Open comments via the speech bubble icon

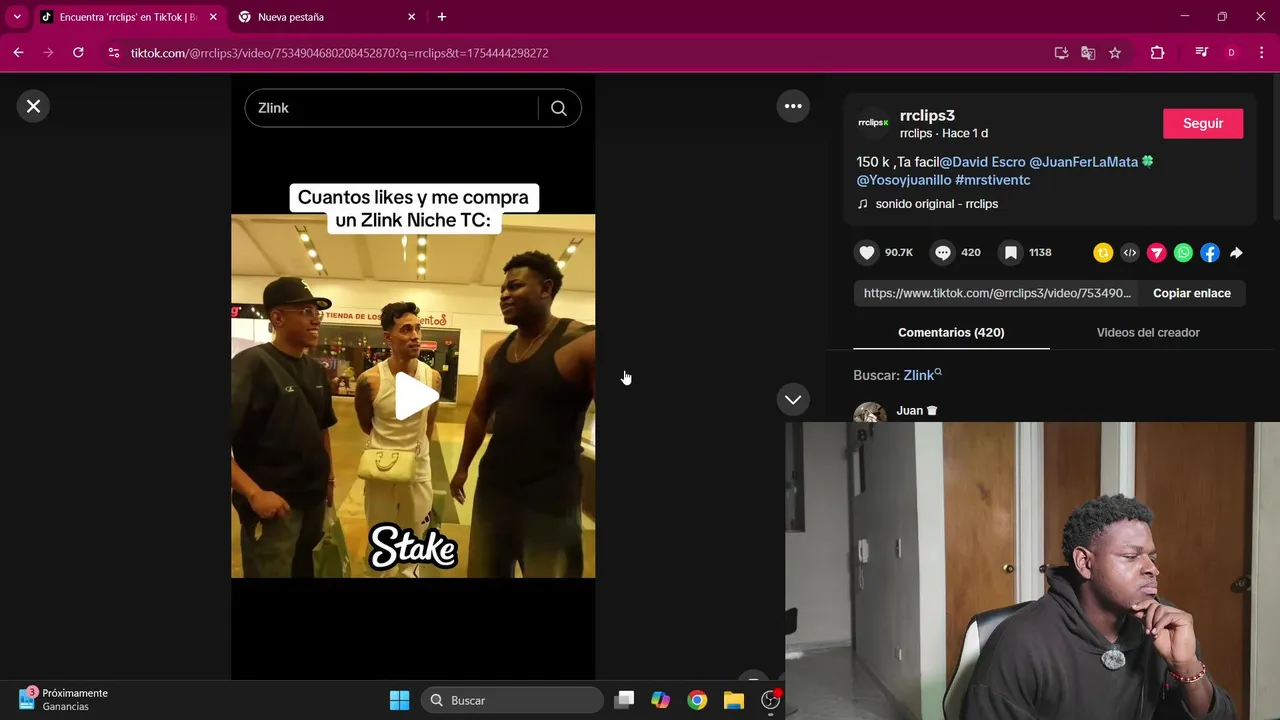click(942, 253)
